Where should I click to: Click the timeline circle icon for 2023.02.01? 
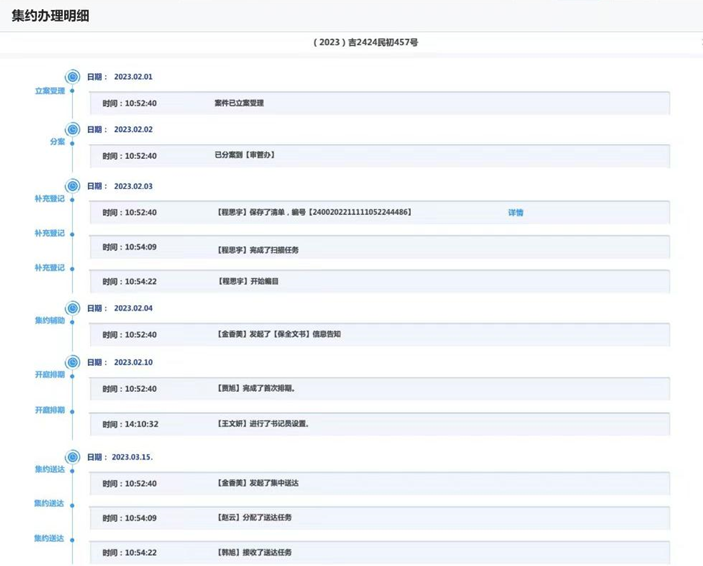click(x=72, y=77)
